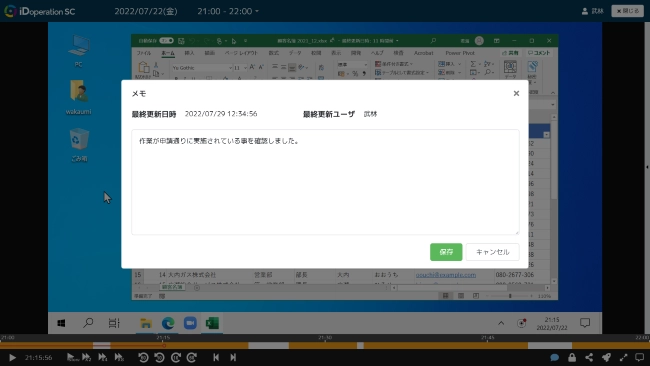This screenshot has height=366, width=650.
Task: Click the 2022/07/22(金) date in header
Action: pyautogui.click(x=146, y=11)
